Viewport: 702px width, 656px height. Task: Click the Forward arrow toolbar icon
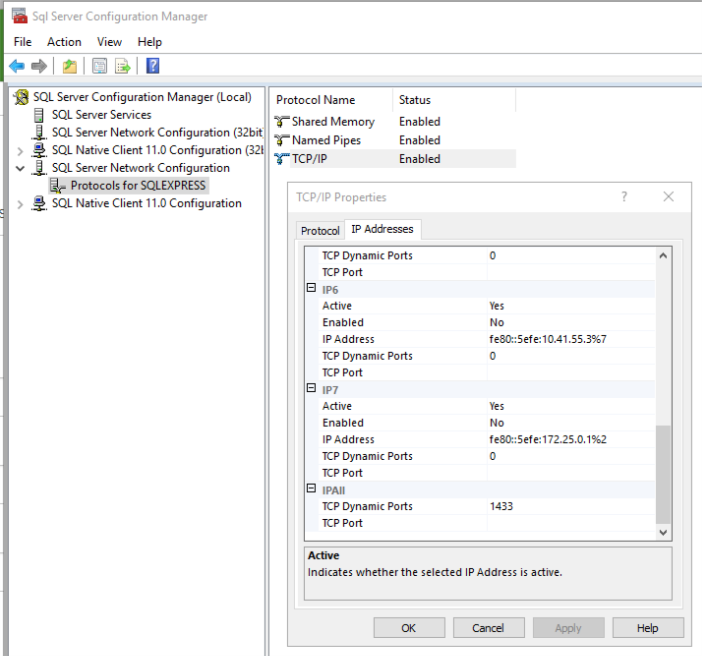coord(39,66)
